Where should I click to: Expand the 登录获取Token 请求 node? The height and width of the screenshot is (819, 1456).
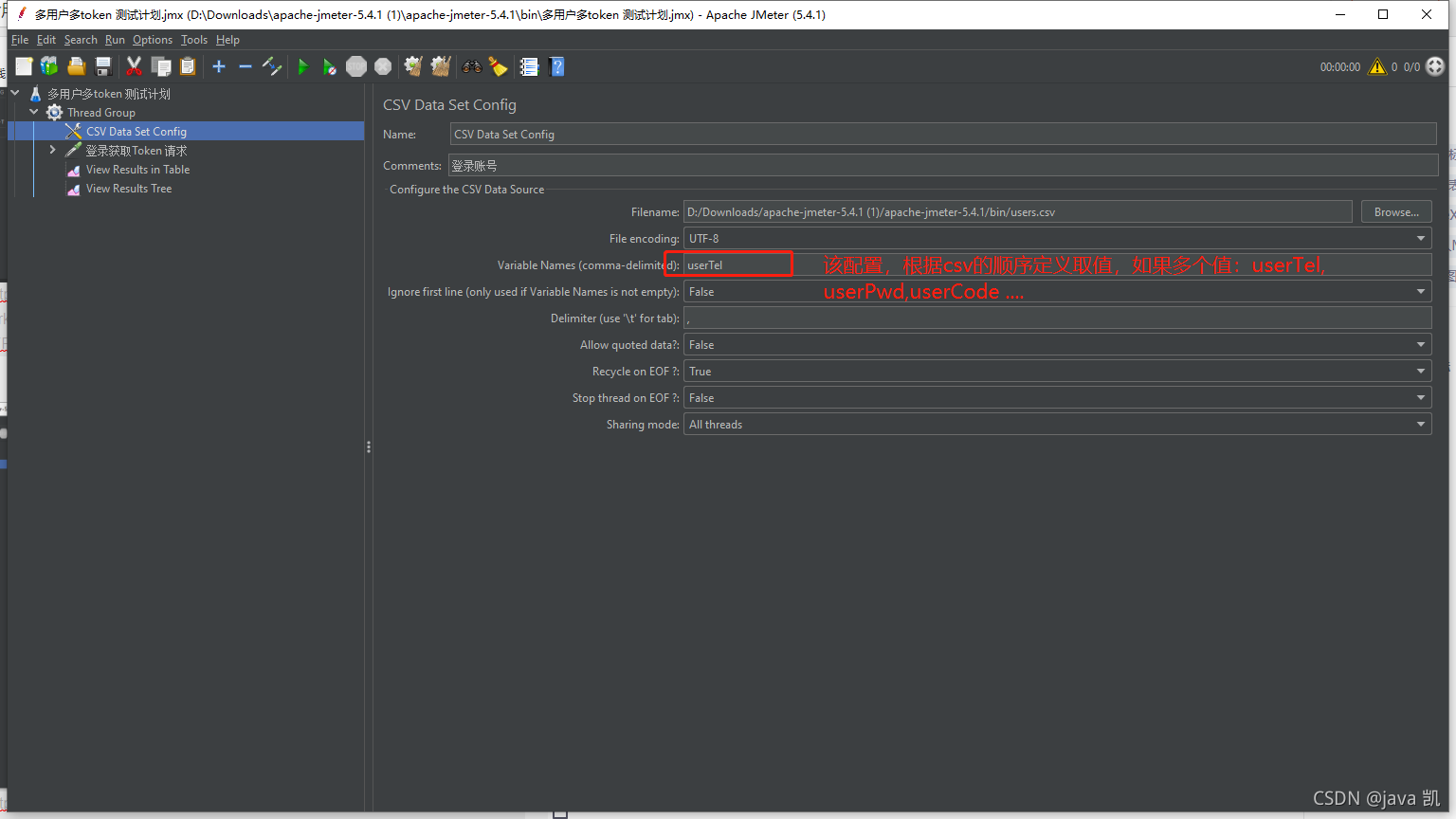tap(53, 150)
